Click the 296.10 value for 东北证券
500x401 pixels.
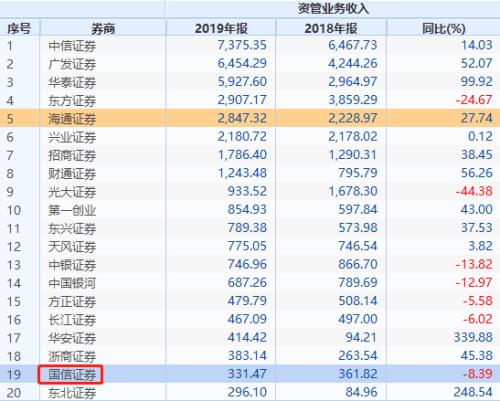pos(247,392)
